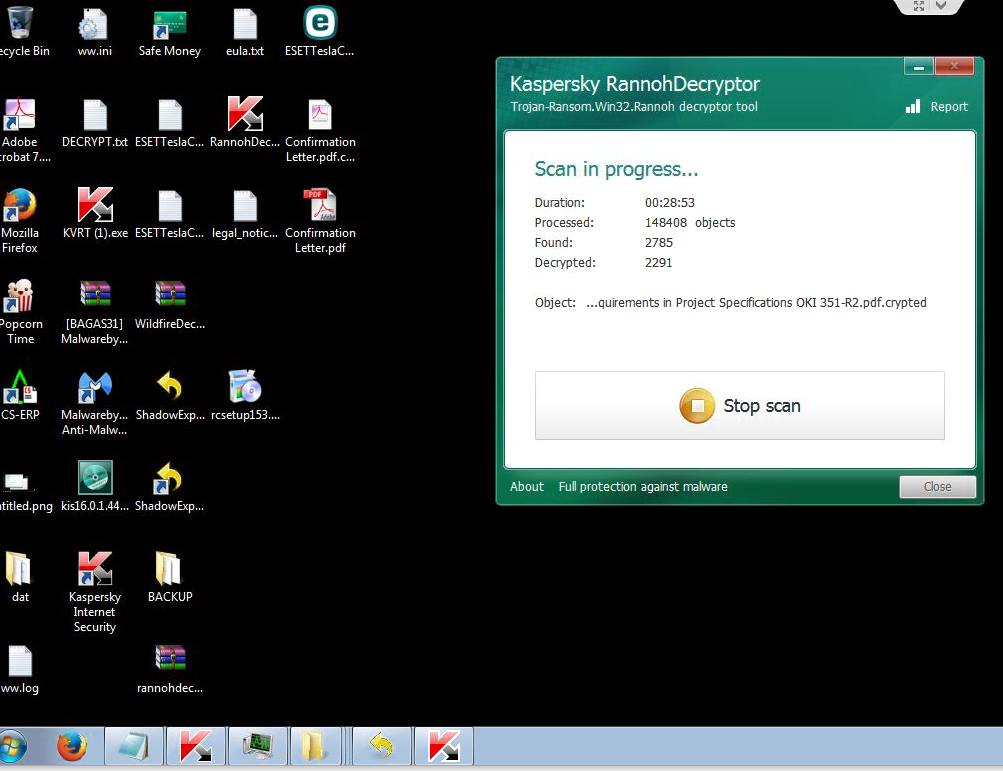Select the RannohDec... Kaspersky desktop icon
1003x771 pixels.
coord(245,123)
